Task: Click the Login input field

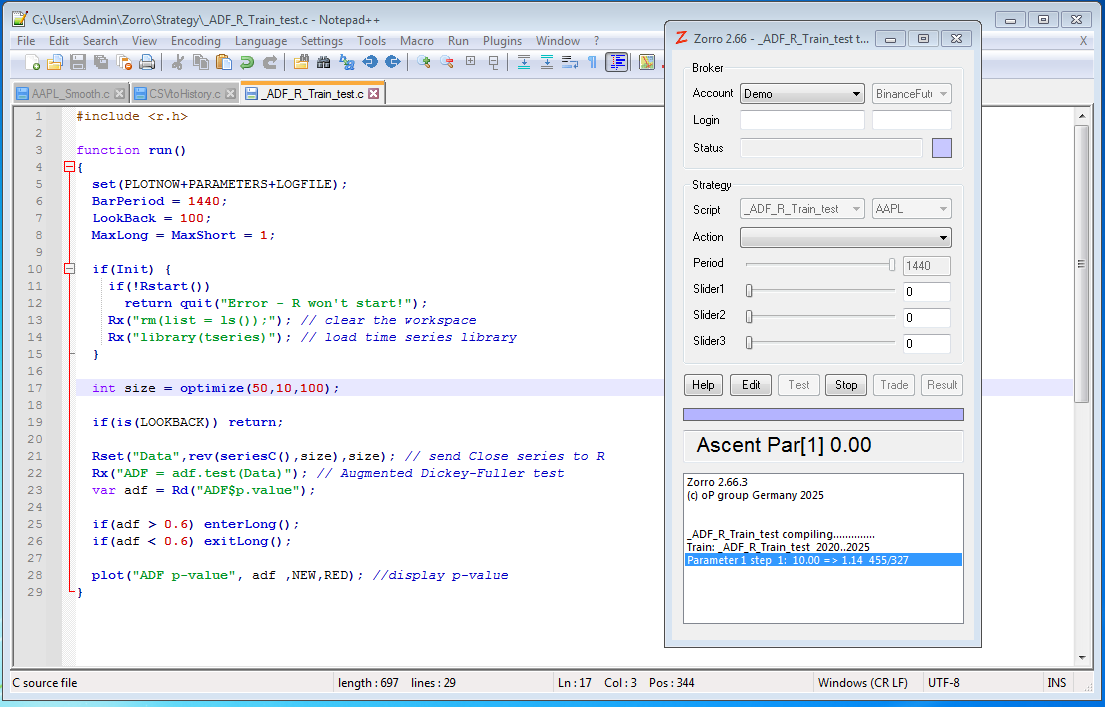Action: coord(802,120)
